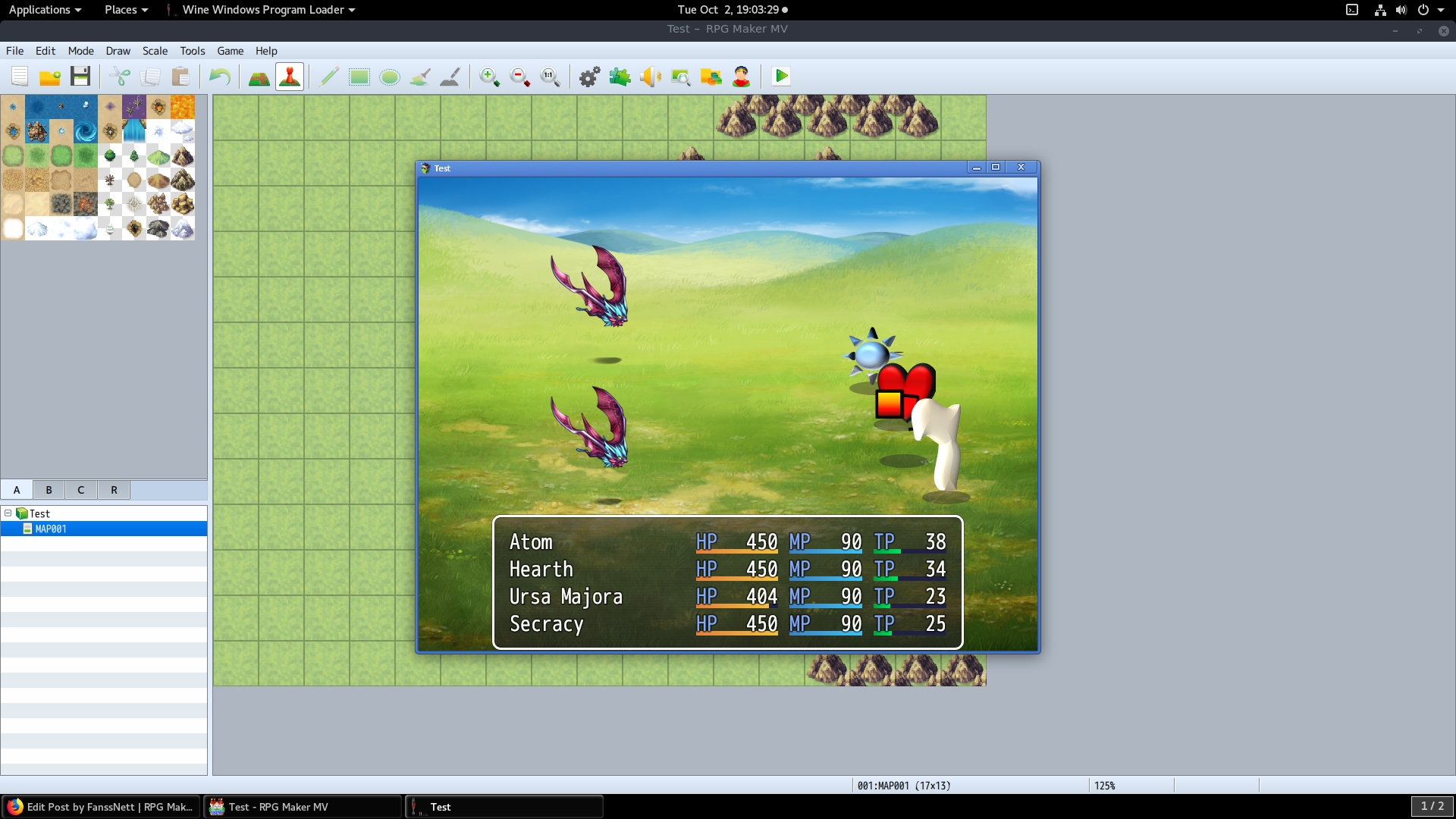Open the Scale menu
The width and height of the screenshot is (1456, 819).
click(x=155, y=51)
